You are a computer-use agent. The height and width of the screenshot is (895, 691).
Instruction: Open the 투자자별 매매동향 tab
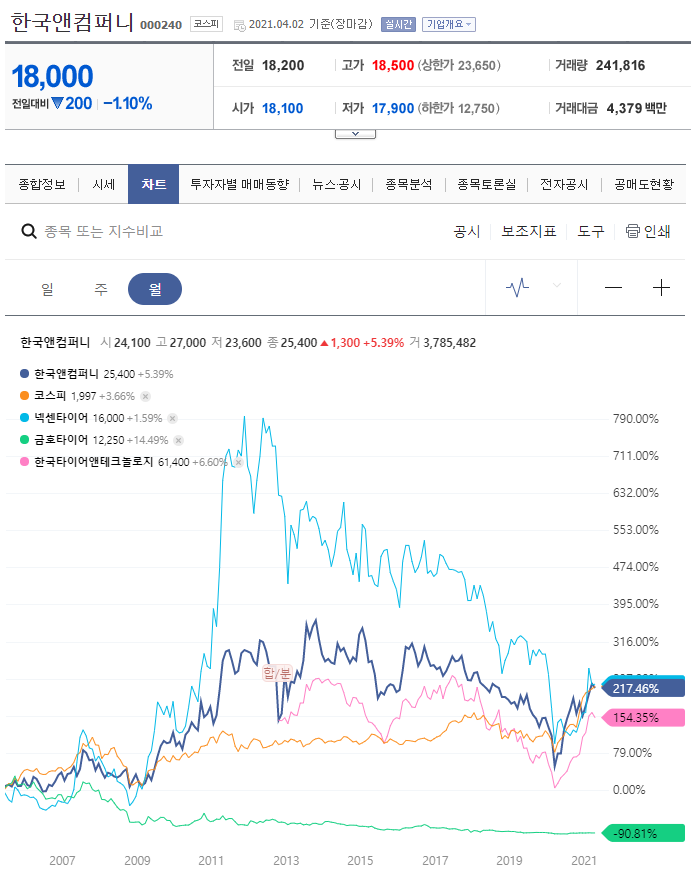[x=239, y=184]
